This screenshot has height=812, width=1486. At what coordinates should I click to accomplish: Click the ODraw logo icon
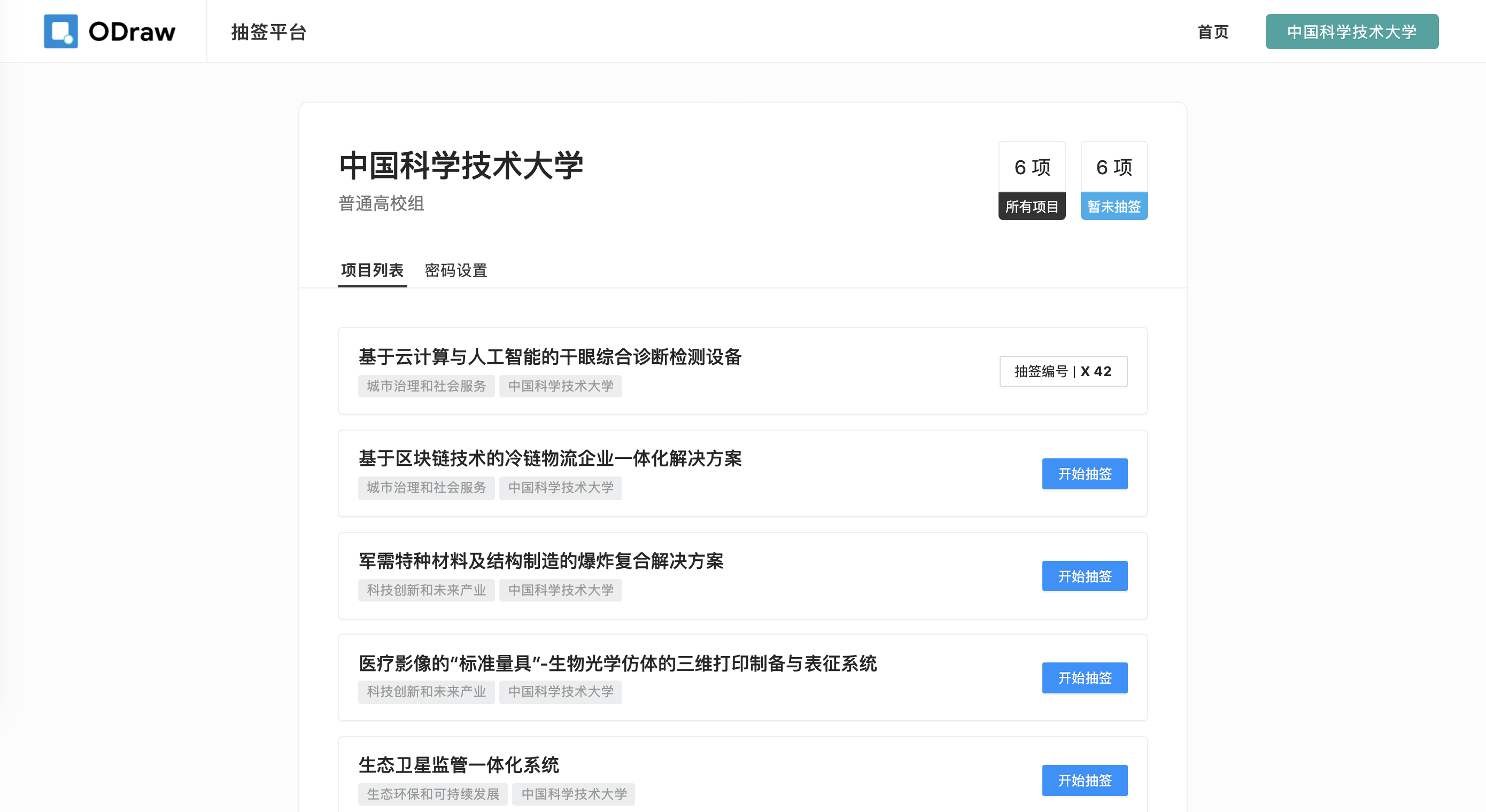(x=60, y=31)
